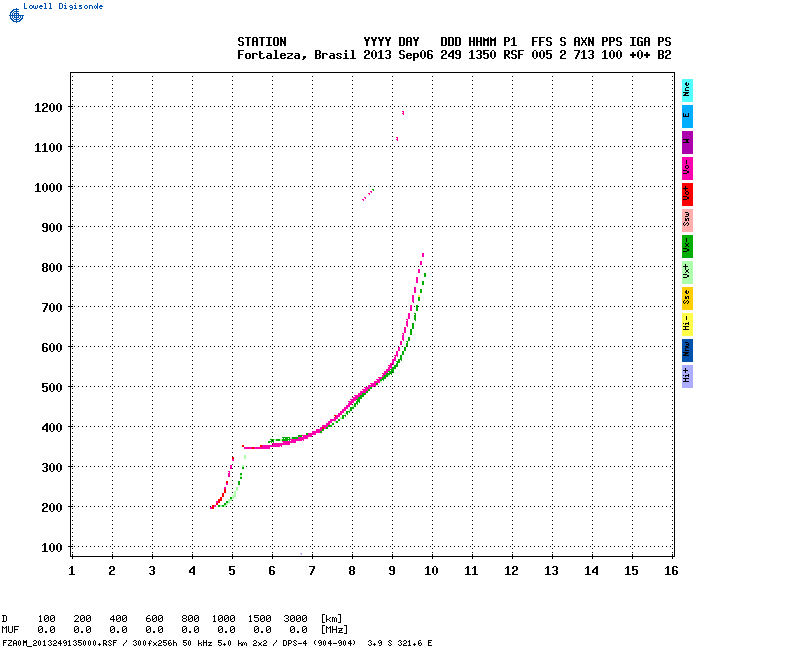
Task: Click the MUF row label
Action: click(10, 630)
